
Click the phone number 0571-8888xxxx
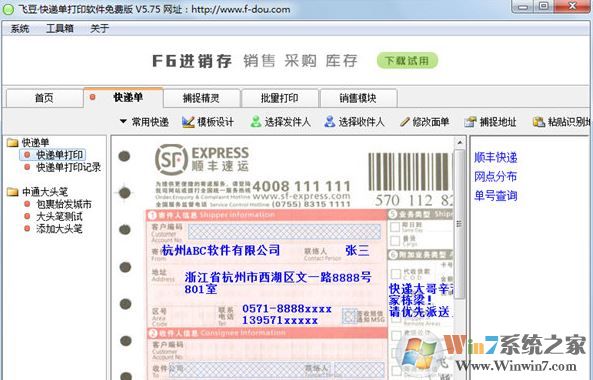(287, 309)
